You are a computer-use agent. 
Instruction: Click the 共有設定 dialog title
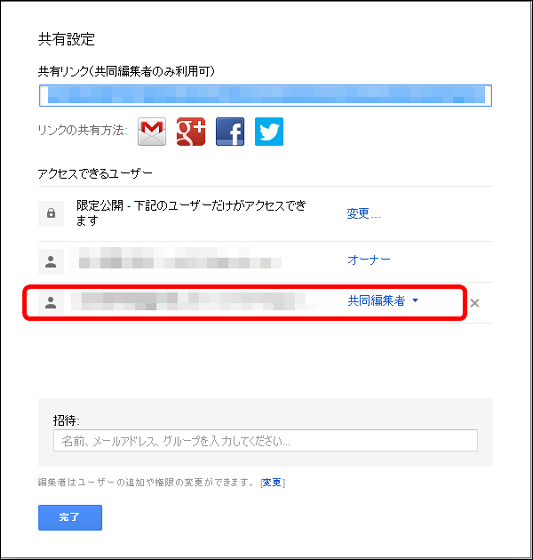[66, 39]
